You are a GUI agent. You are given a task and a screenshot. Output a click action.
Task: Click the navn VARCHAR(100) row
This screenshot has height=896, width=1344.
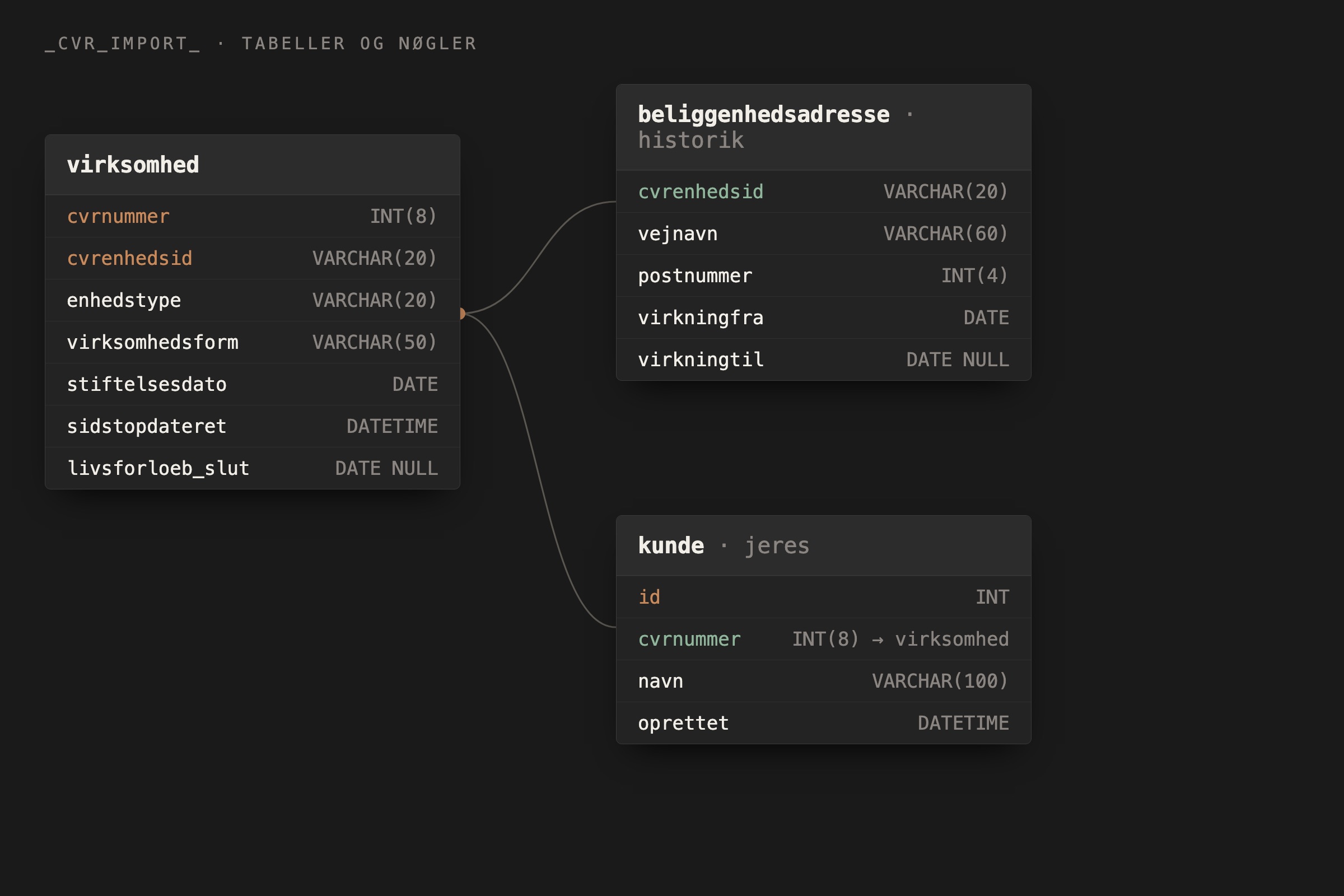point(823,681)
